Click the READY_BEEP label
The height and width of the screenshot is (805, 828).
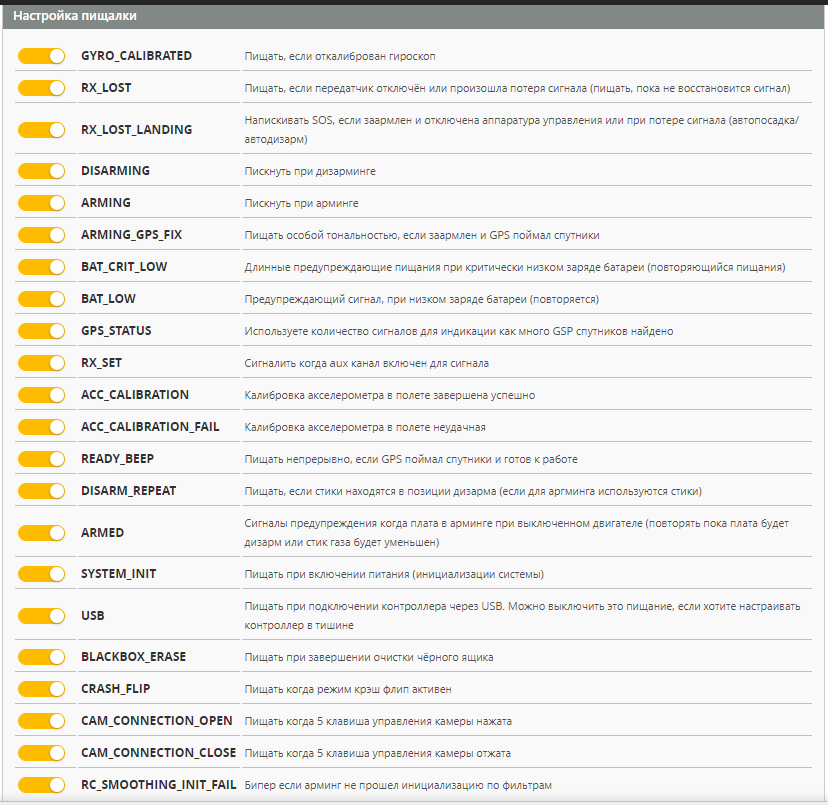117,459
